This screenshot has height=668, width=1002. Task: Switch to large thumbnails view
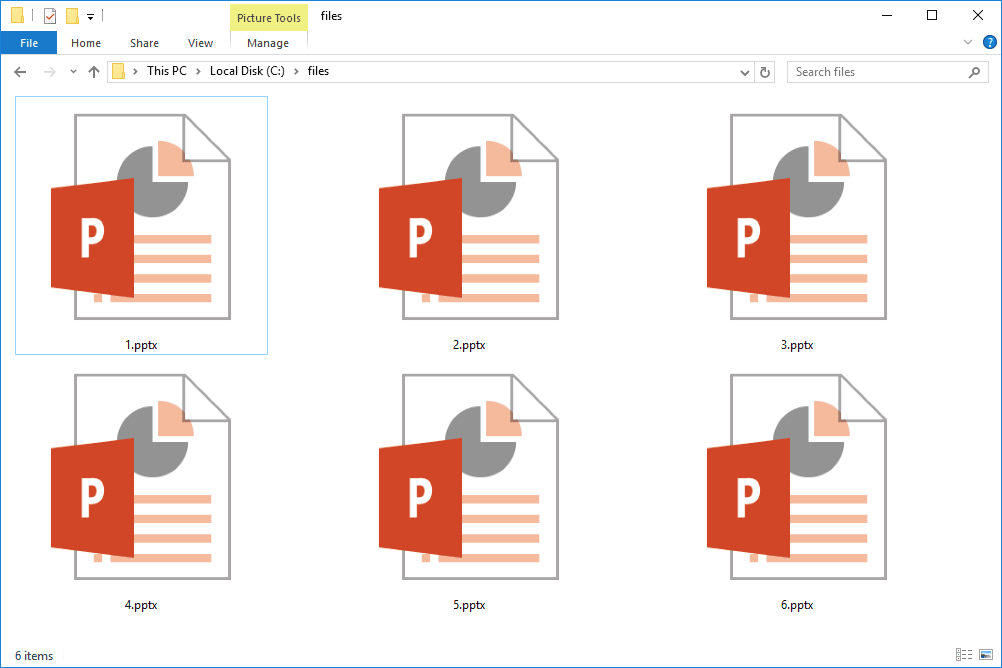click(985, 655)
